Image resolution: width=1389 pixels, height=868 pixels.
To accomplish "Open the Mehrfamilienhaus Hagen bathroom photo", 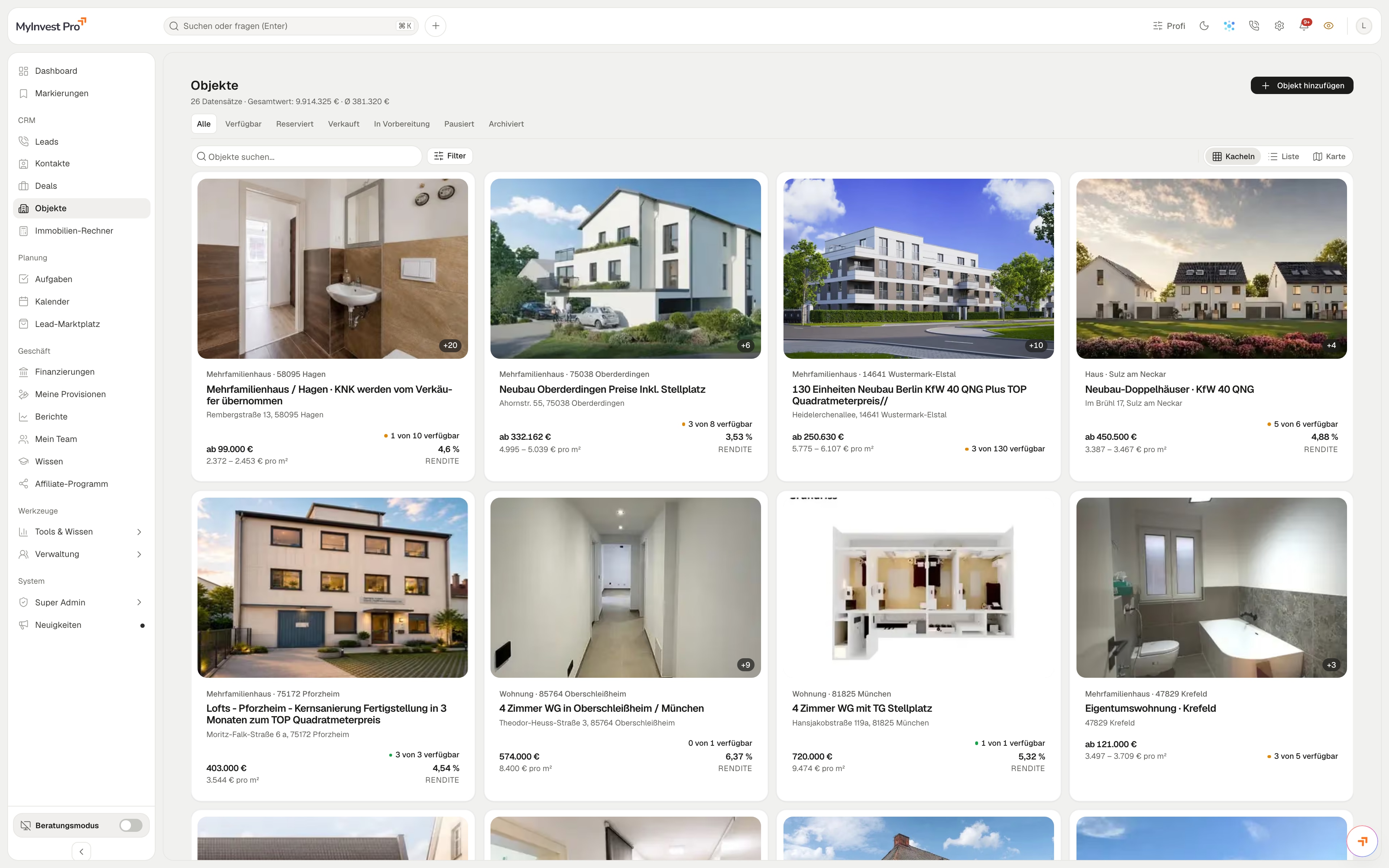I will pyautogui.click(x=333, y=269).
